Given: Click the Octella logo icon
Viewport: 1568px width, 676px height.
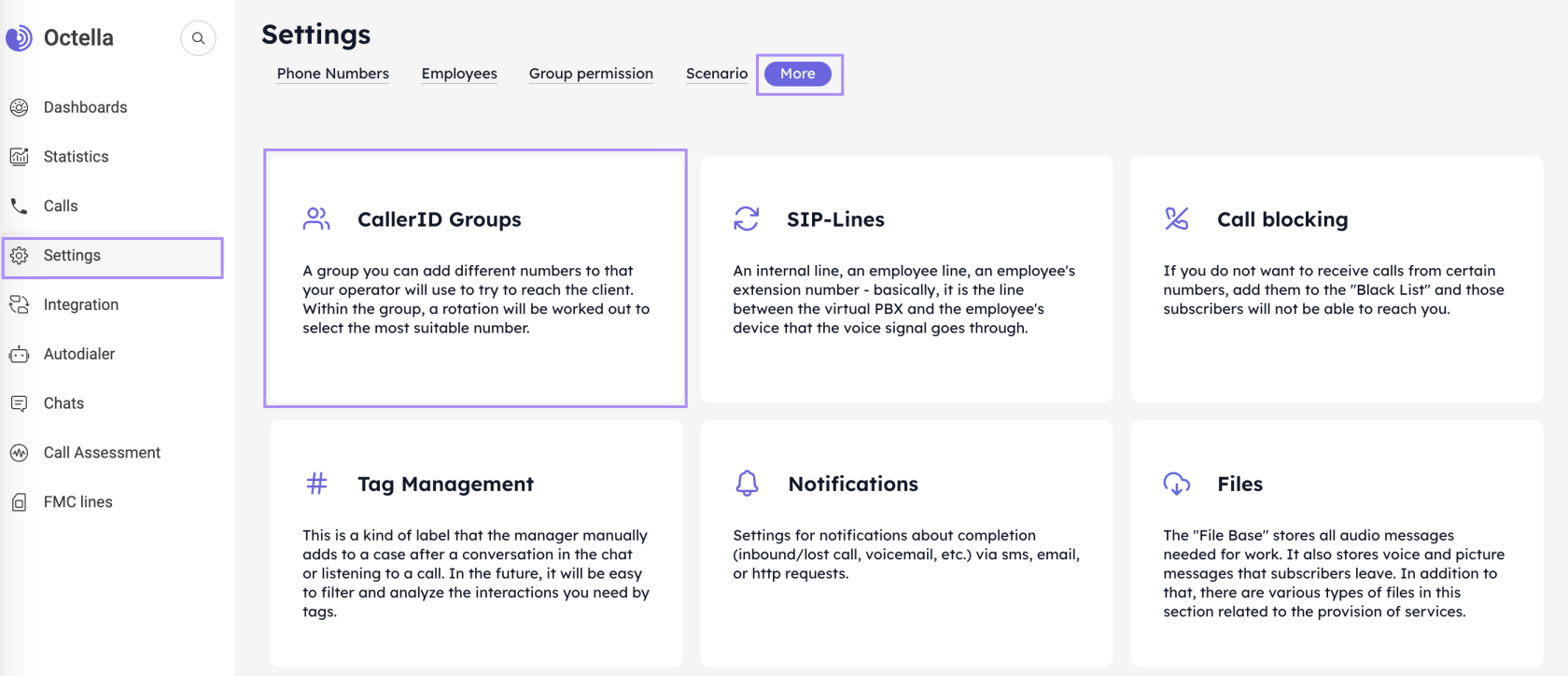Looking at the screenshot, I should coord(18,38).
